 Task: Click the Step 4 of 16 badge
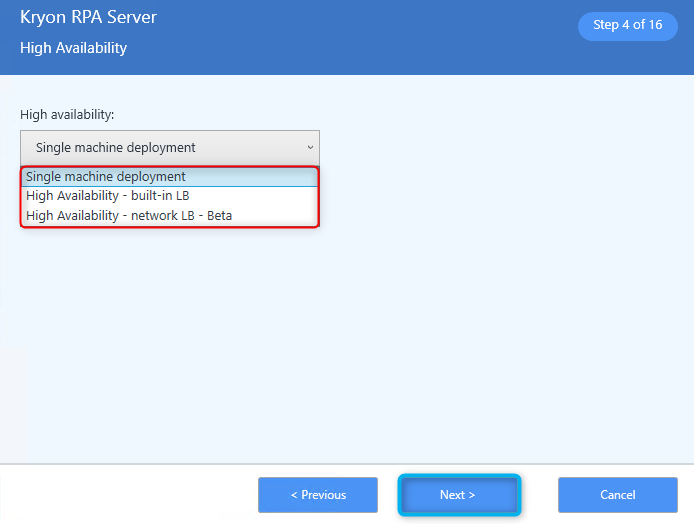tap(628, 25)
